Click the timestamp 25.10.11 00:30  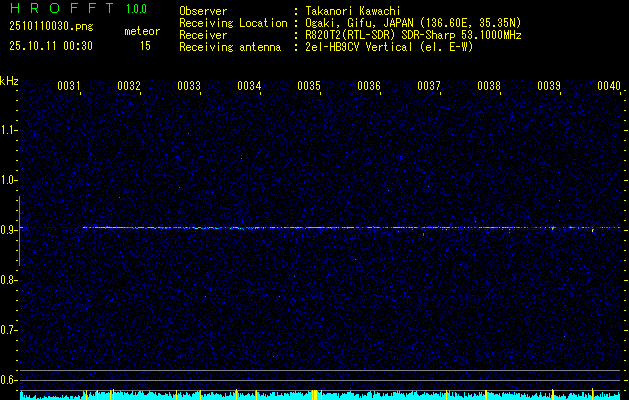tap(51, 46)
